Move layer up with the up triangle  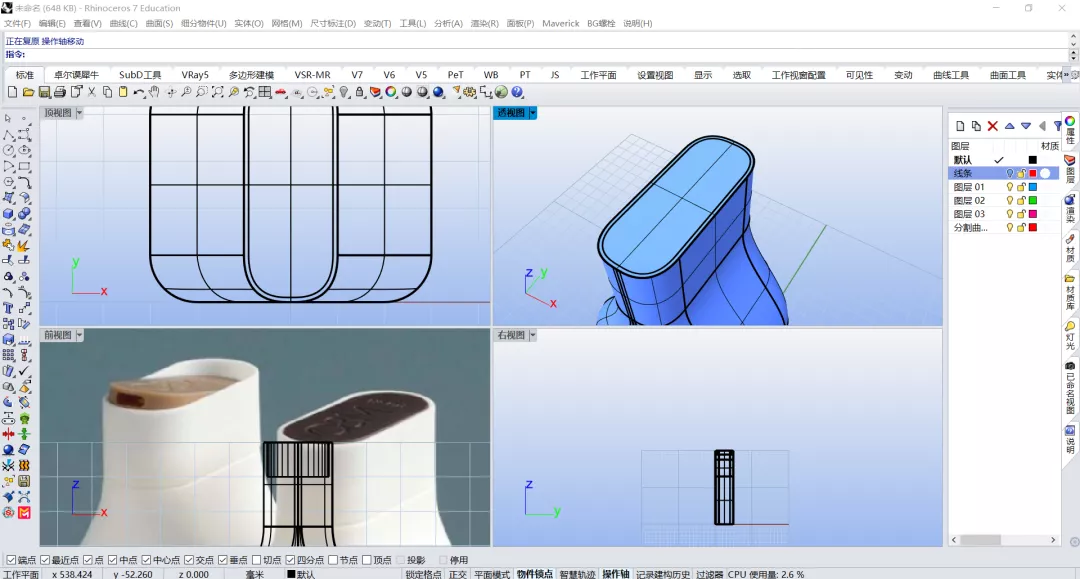tap(1009, 126)
